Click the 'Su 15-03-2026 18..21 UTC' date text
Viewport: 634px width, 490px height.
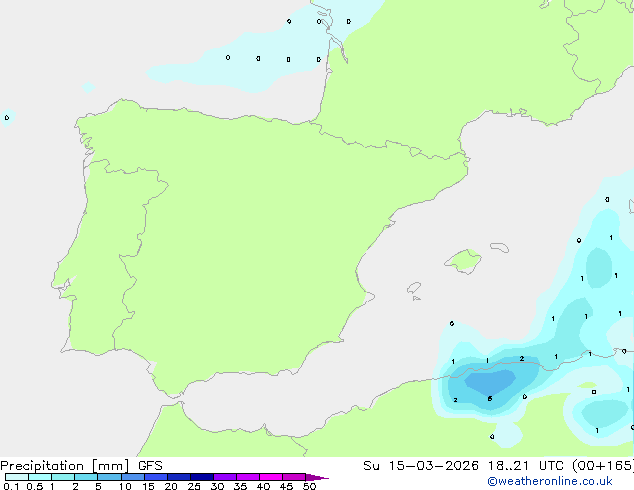pos(463,466)
